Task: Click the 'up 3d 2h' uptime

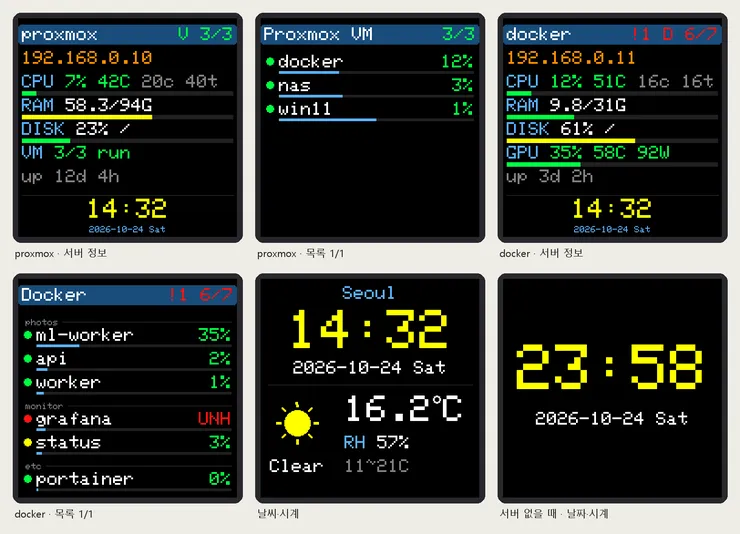Action: click(549, 176)
